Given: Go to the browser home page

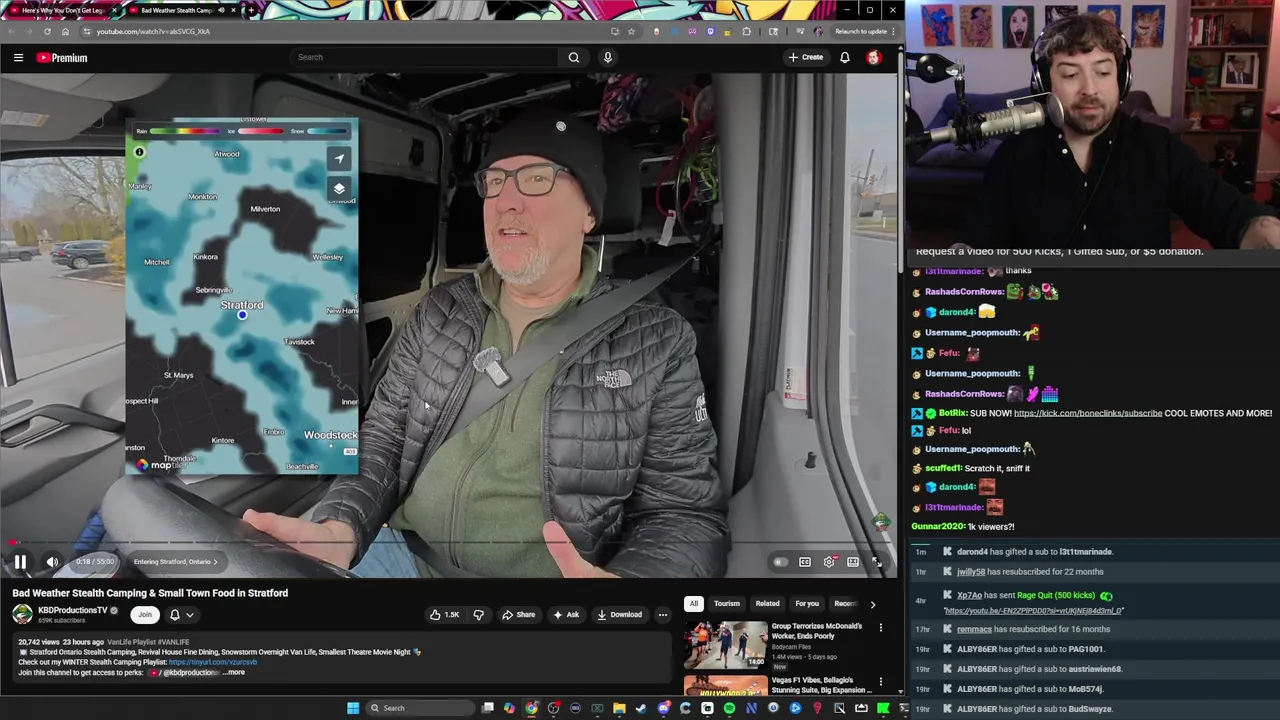Looking at the screenshot, I should point(65,31).
